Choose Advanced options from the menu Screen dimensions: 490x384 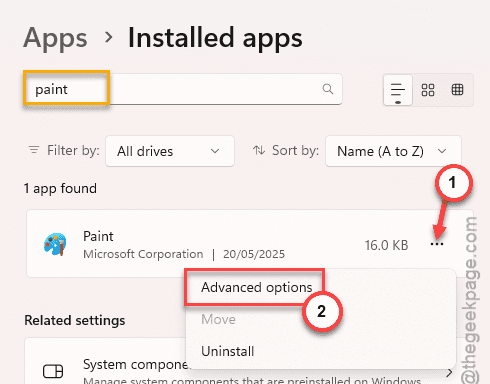click(x=256, y=287)
